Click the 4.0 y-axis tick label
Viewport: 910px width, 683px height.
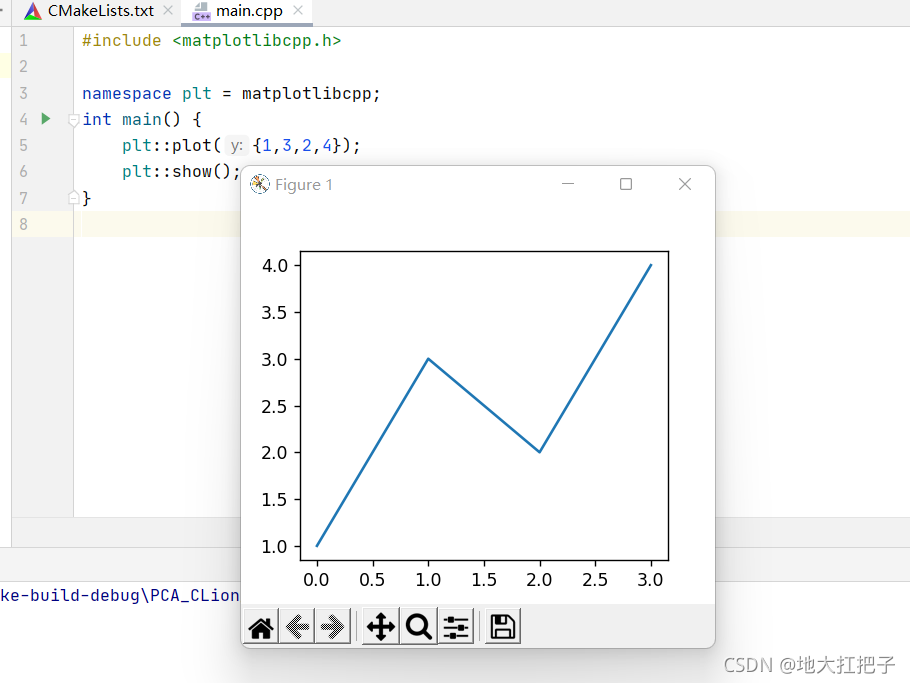[275, 266]
